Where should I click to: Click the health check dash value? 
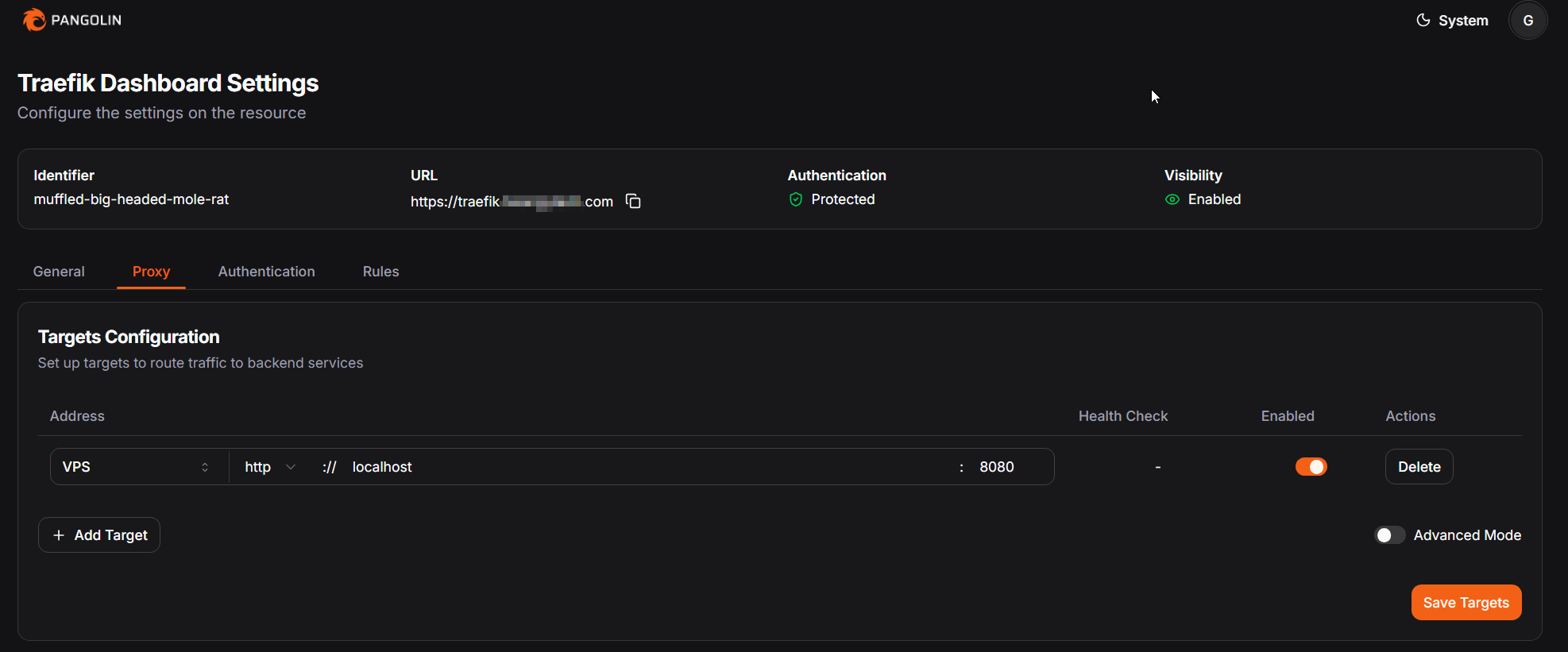pyautogui.click(x=1158, y=467)
